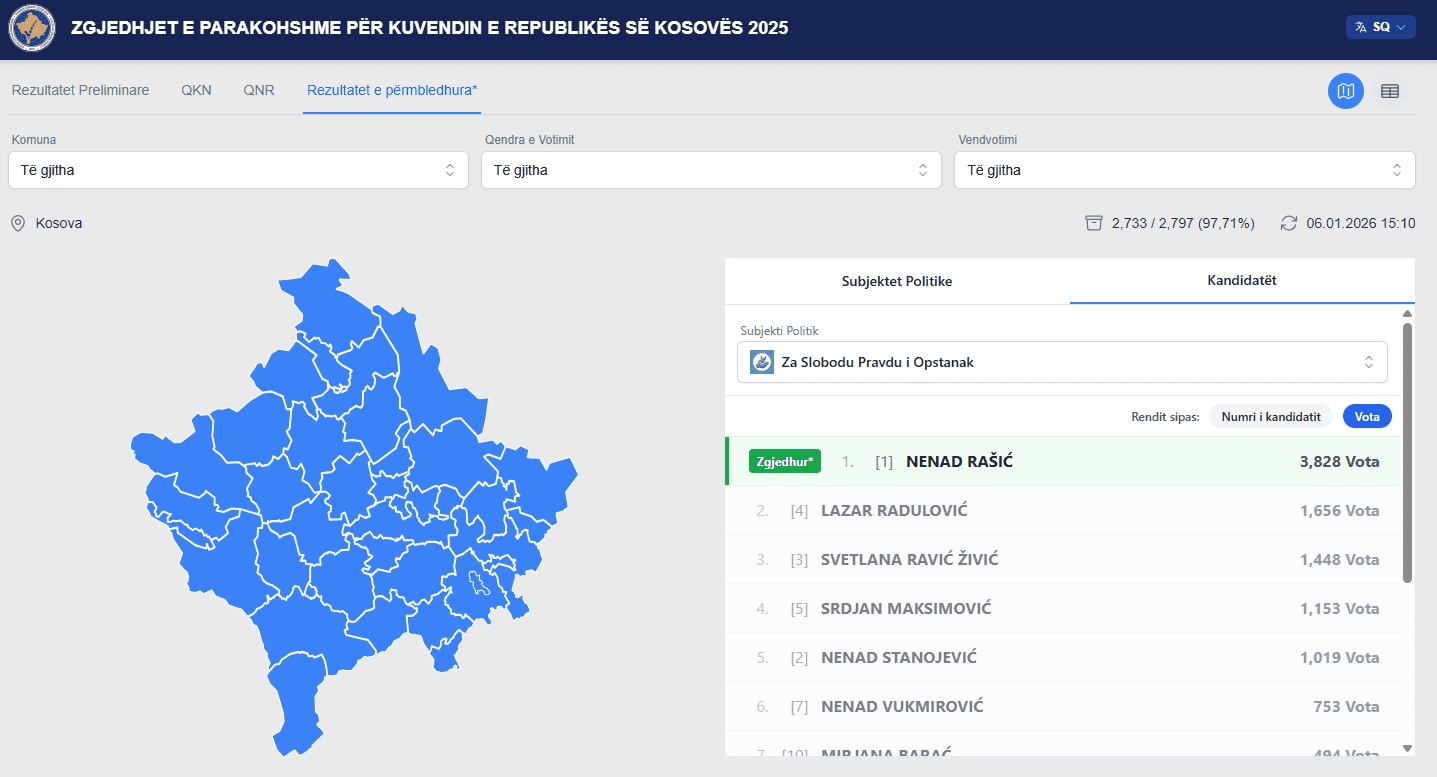Select the QKN tab

(196, 90)
